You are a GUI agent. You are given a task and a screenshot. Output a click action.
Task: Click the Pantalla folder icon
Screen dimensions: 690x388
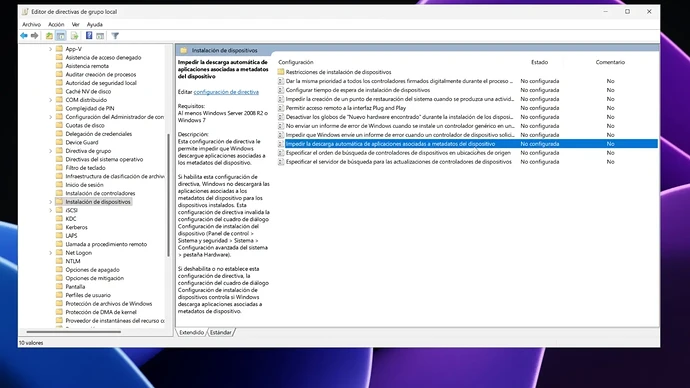click(59, 286)
